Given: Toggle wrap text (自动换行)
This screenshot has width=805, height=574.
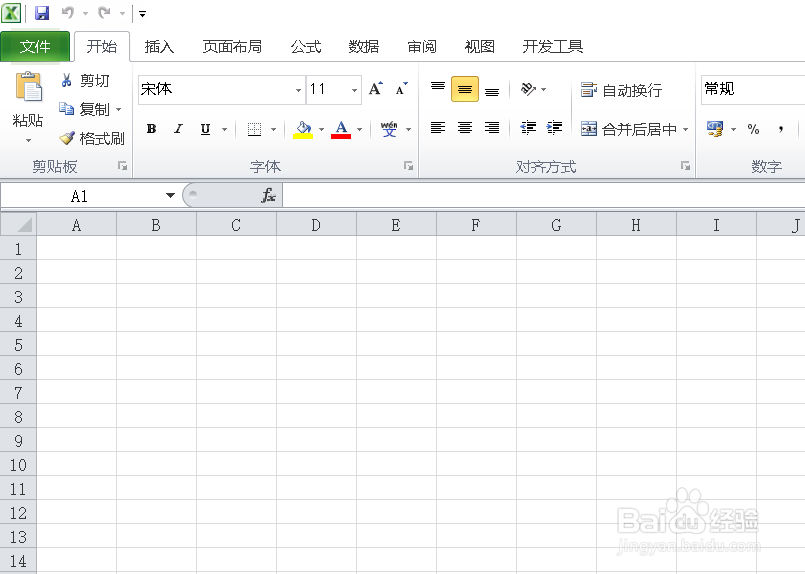Looking at the screenshot, I should (622, 90).
